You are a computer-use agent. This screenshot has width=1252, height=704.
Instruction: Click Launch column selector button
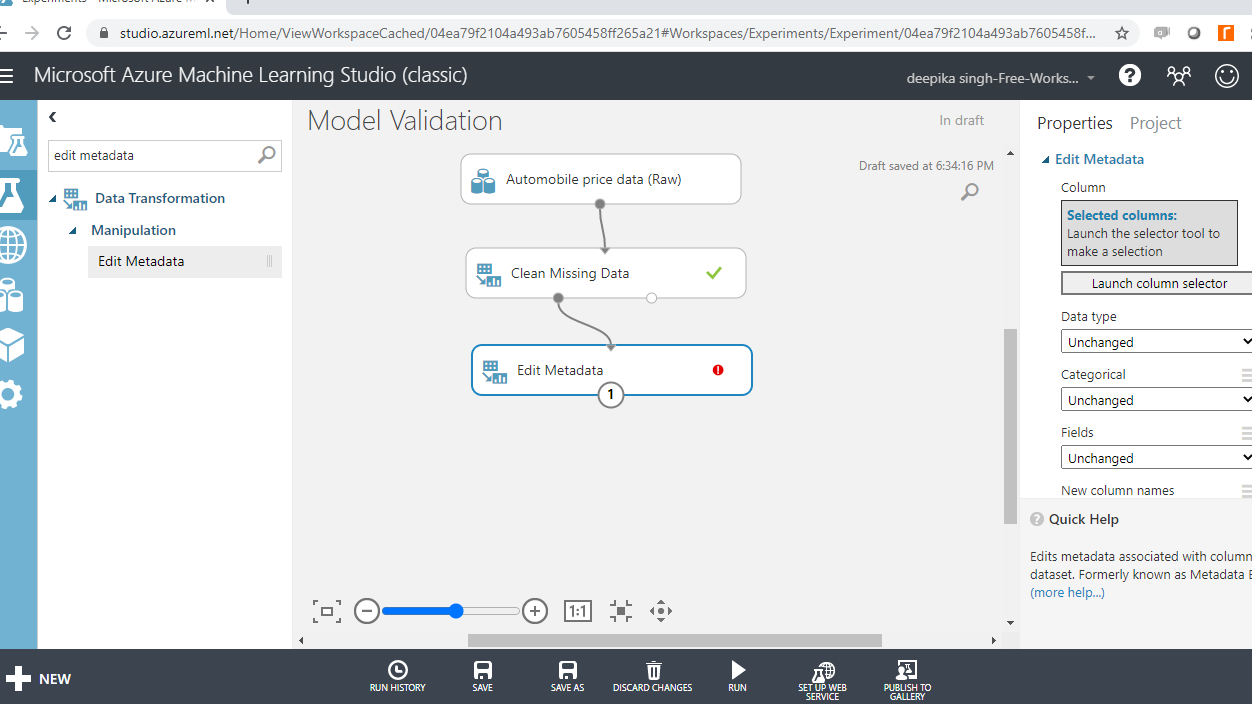point(1157,283)
